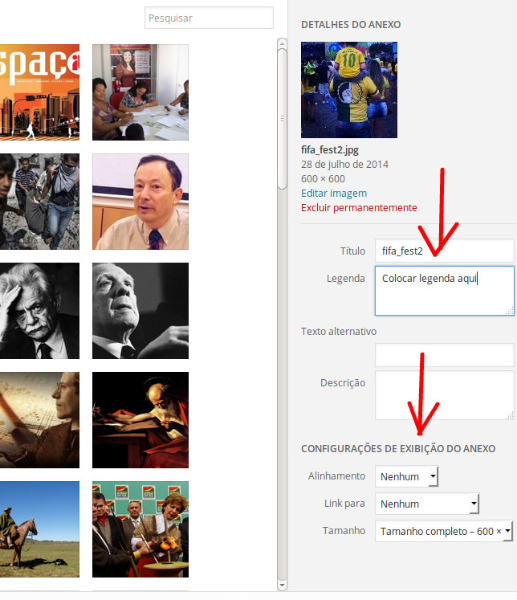Viewport: 517px width, 600px height.
Task: Click the Texto alternativo input field
Action: pos(445,355)
